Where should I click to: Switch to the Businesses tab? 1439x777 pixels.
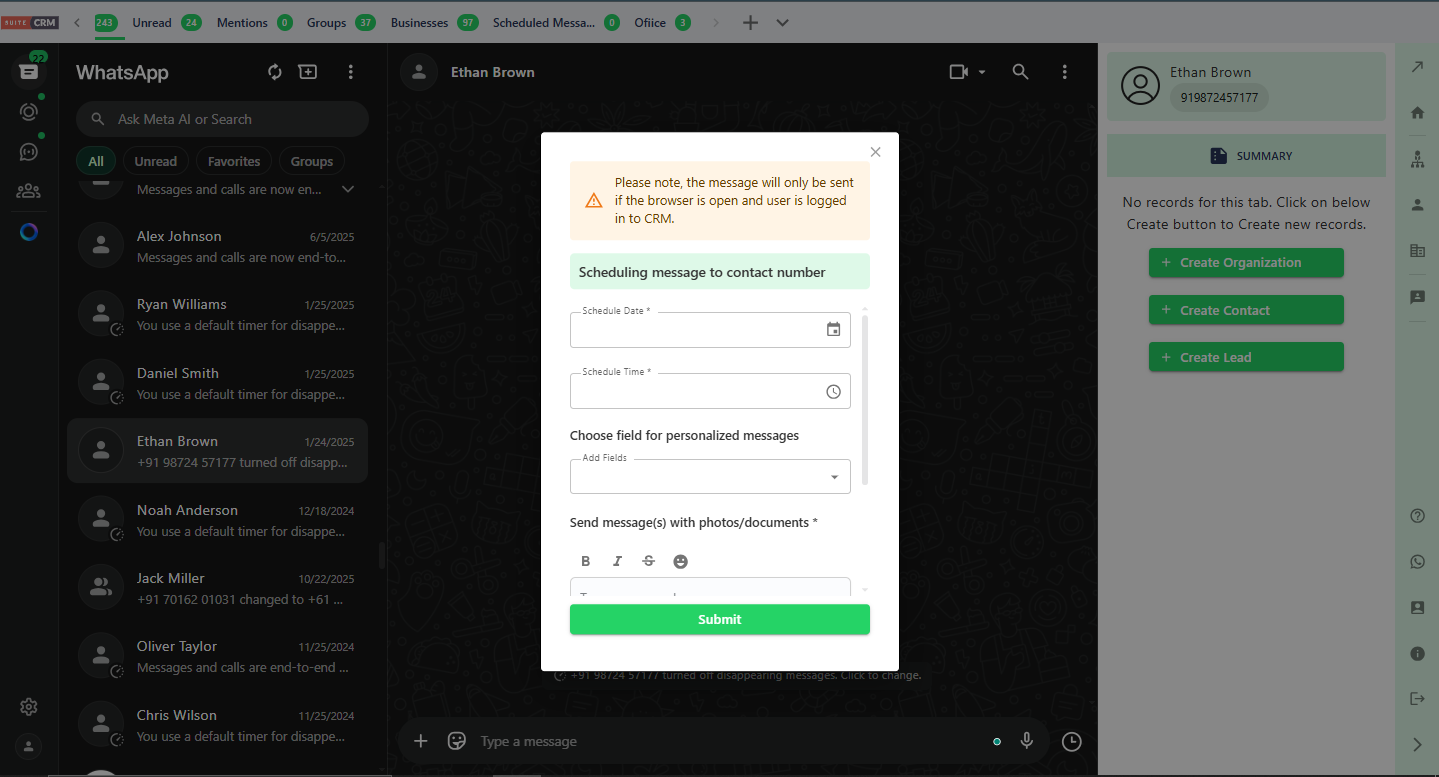click(419, 23)
